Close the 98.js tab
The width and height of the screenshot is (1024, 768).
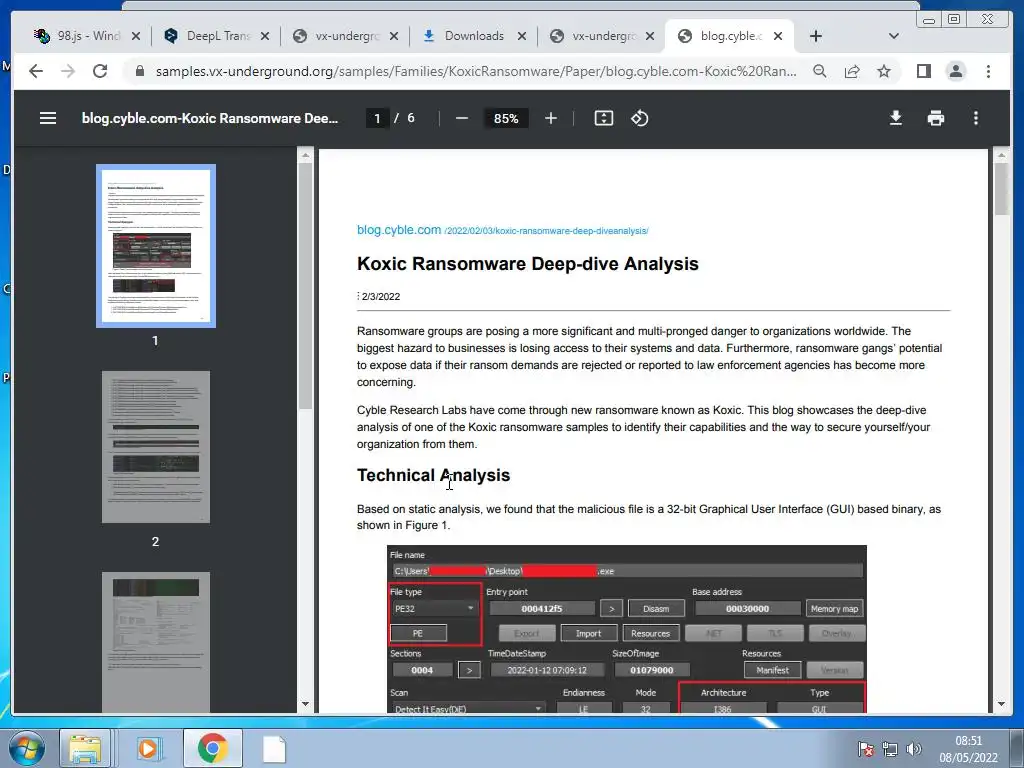pyautogui.click(x=136, y=36)
